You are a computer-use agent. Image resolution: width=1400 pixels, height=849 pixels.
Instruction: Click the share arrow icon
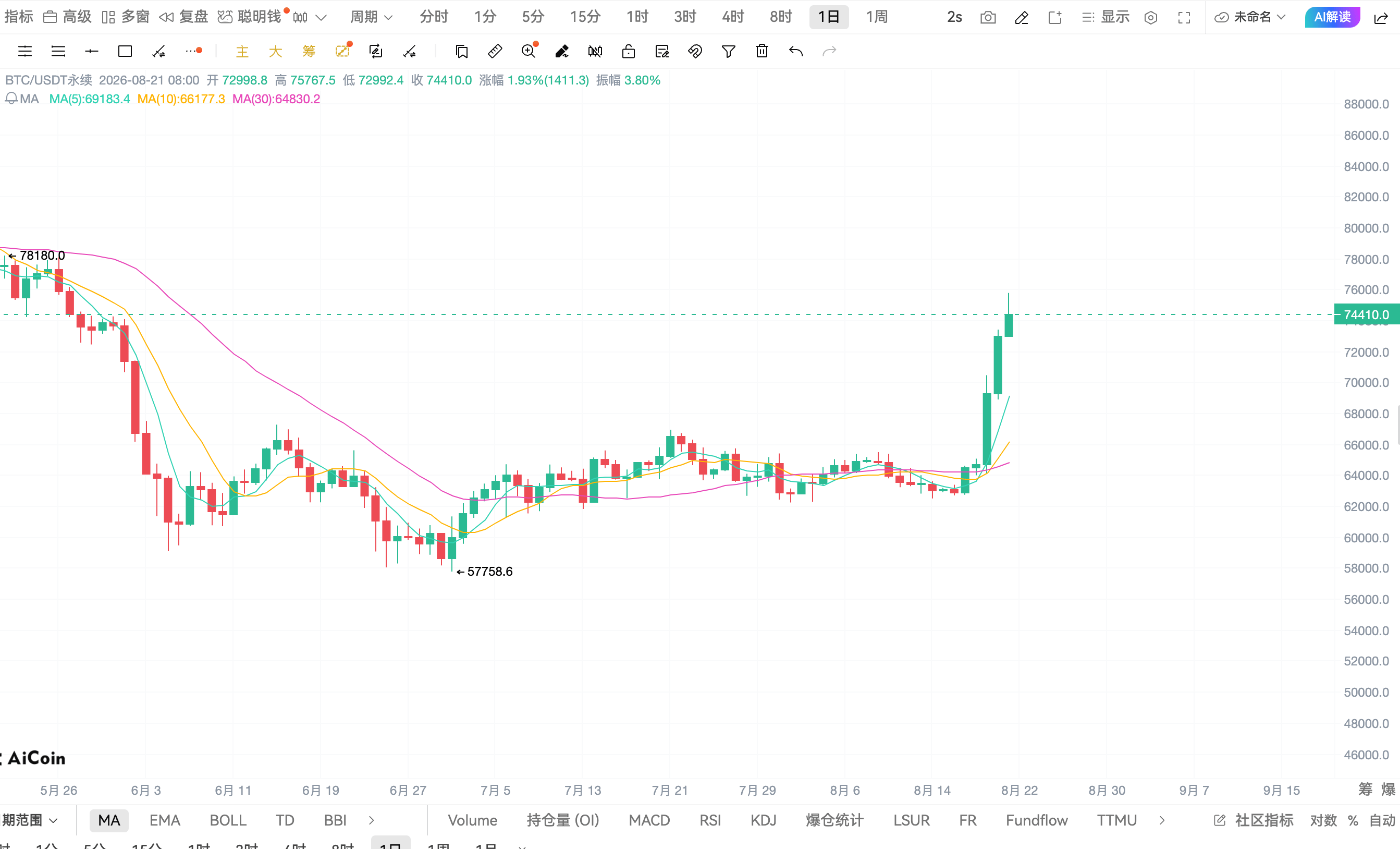click(x=1381, y=18)
